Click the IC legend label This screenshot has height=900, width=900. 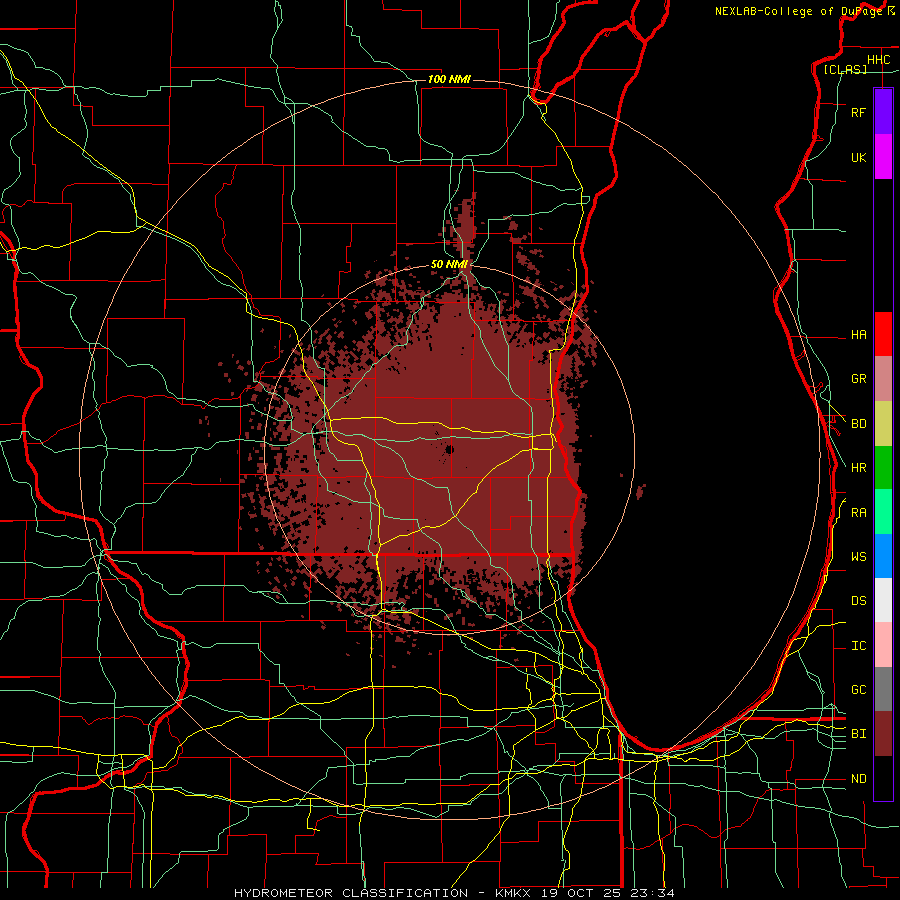[x=858, y=646]
